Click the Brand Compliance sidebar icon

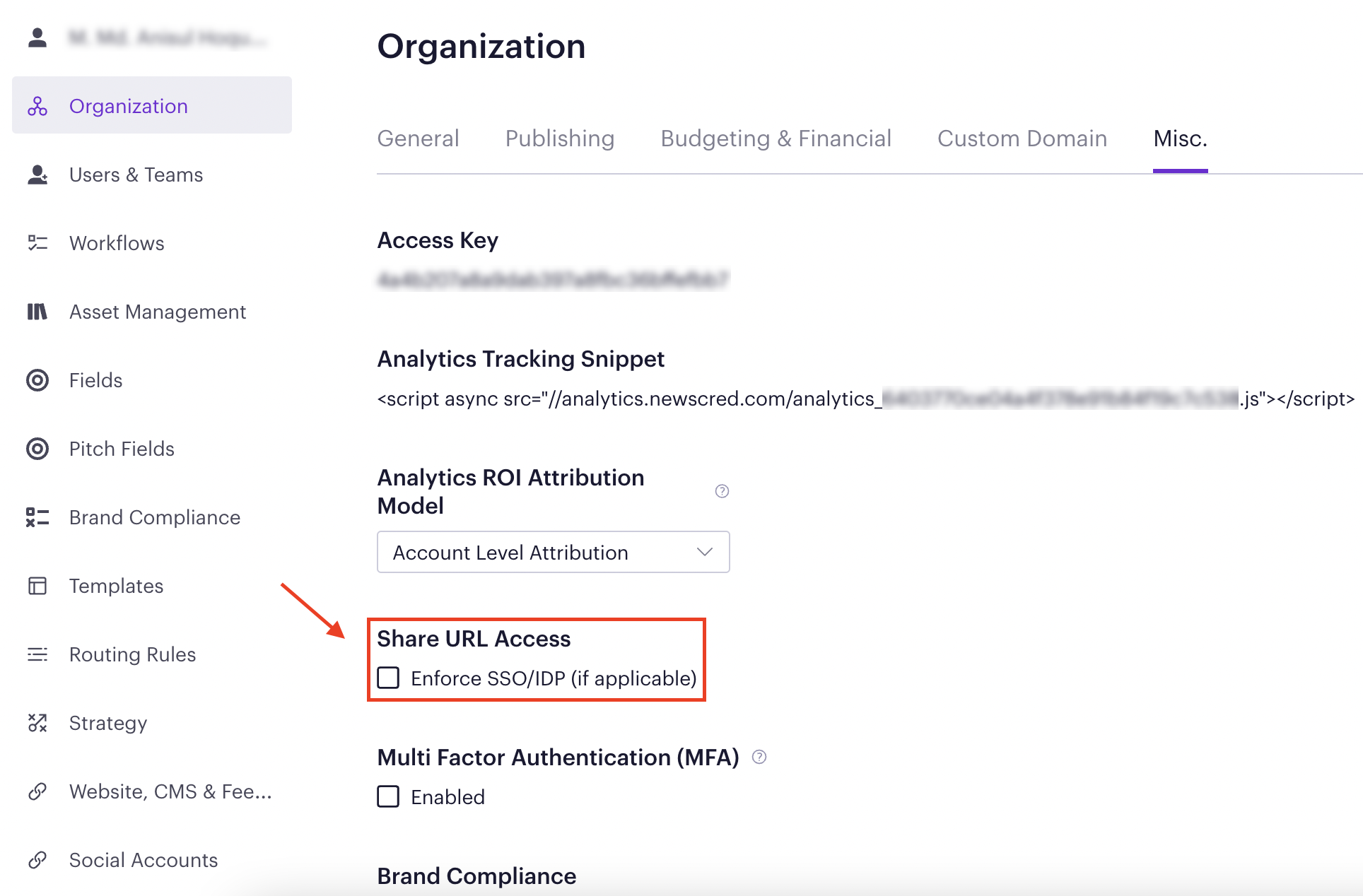37,517
